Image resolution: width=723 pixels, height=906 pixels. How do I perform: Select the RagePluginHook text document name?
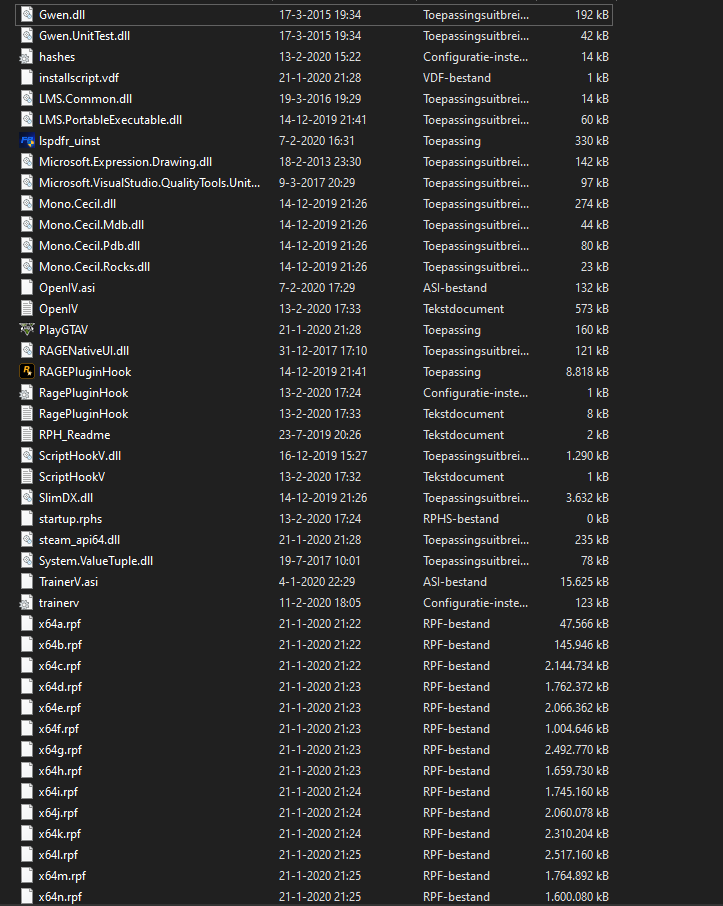pos(84,414)
